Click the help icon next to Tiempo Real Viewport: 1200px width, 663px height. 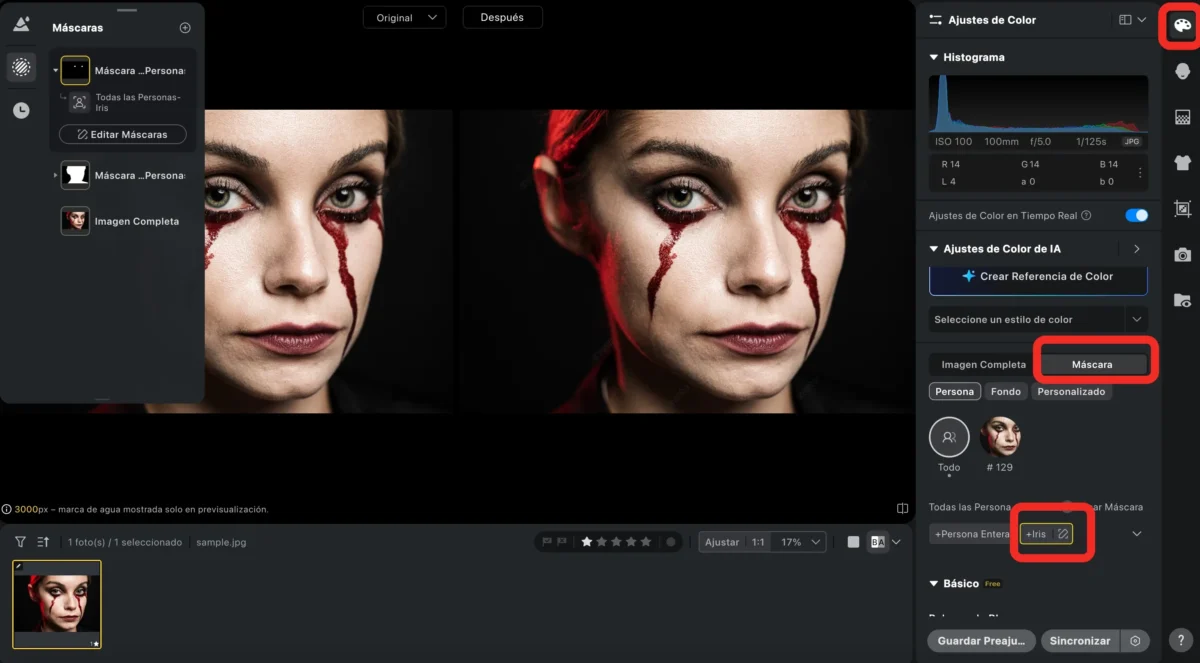coord(1086,215)
